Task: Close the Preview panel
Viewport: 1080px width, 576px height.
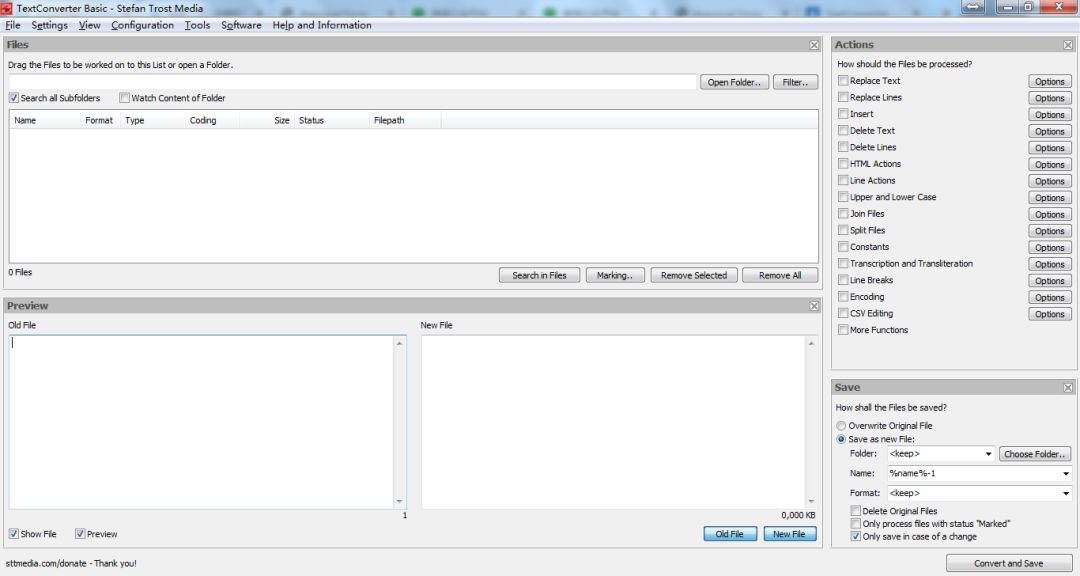Action: coord(814,306)
